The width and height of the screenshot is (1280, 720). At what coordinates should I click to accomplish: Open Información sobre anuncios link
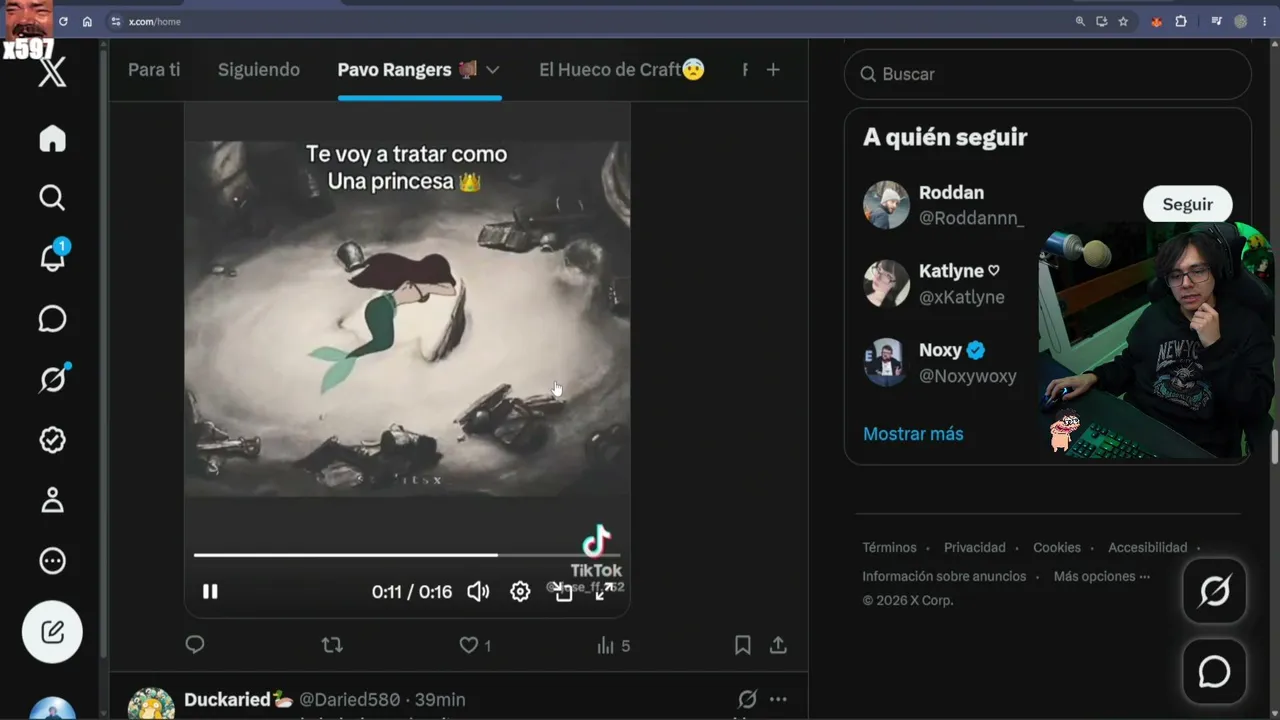click(x=944, y=576)
